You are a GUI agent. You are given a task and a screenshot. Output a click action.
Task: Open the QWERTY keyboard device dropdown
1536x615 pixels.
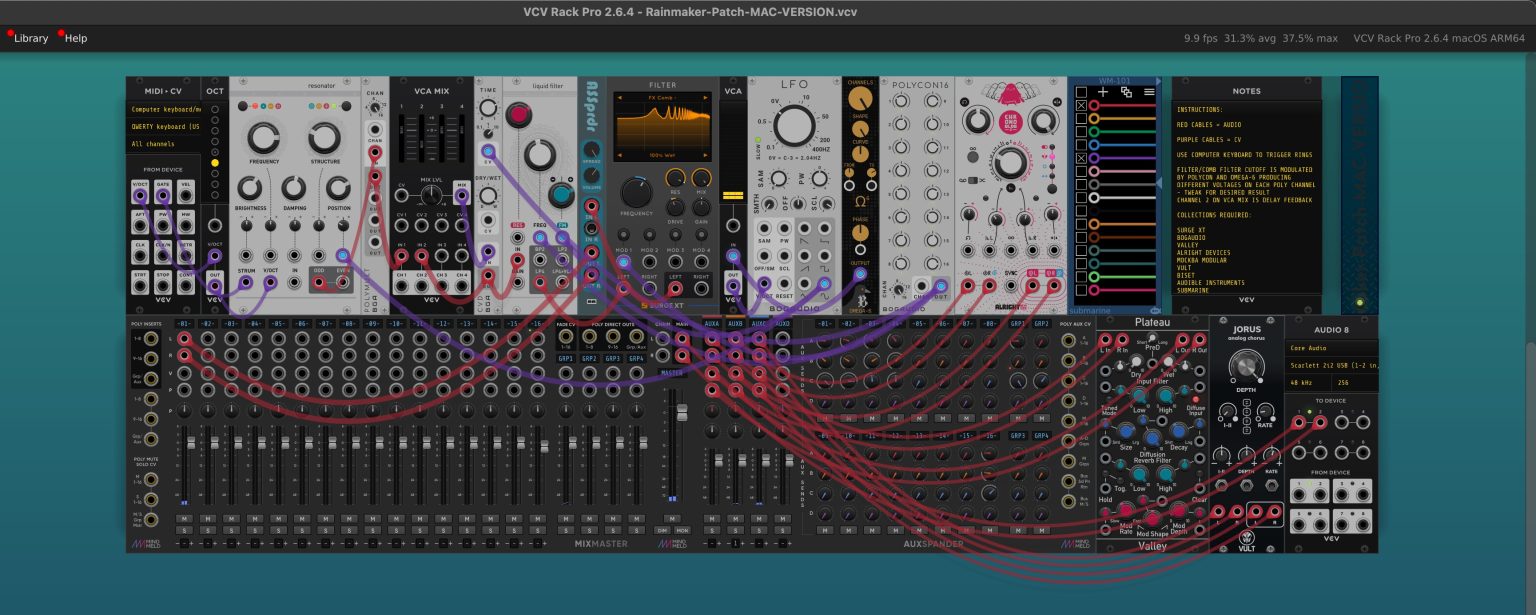164,127
